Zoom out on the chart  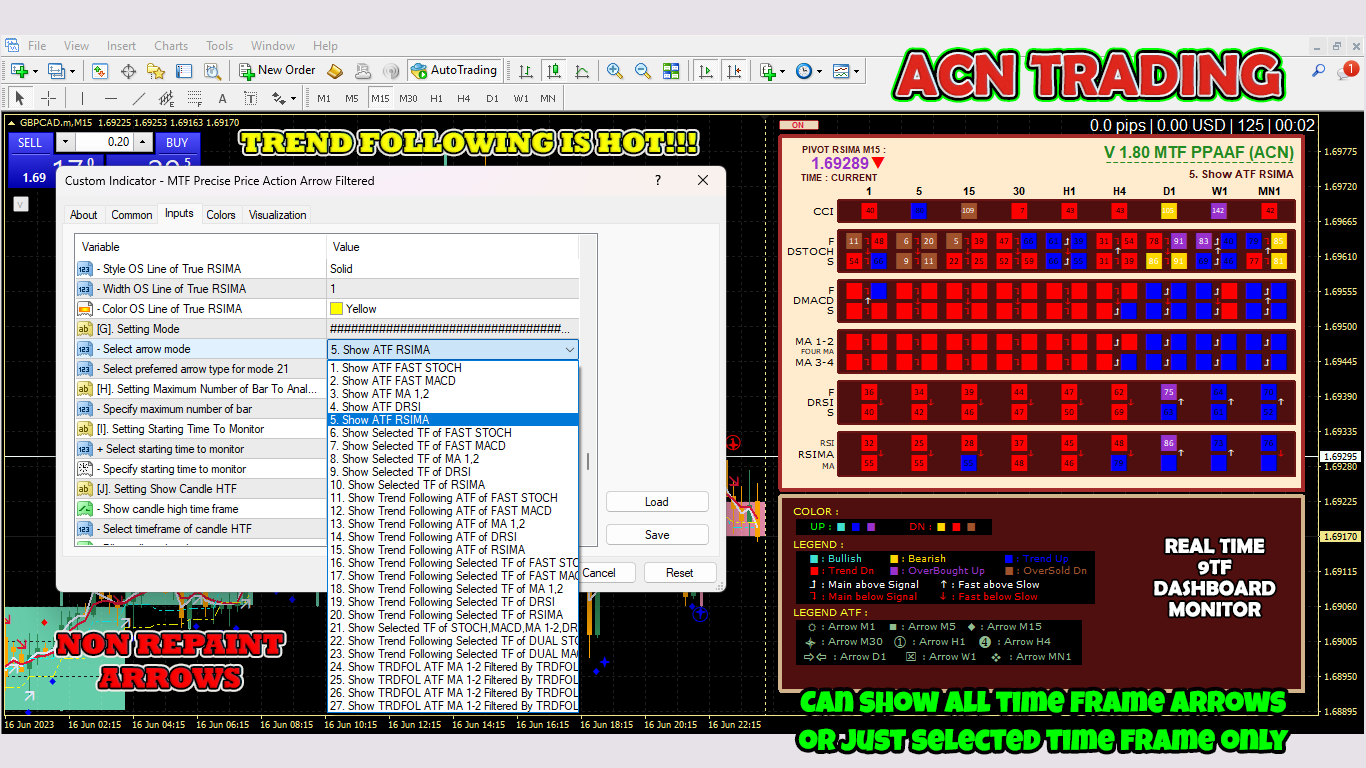point(643,71)
